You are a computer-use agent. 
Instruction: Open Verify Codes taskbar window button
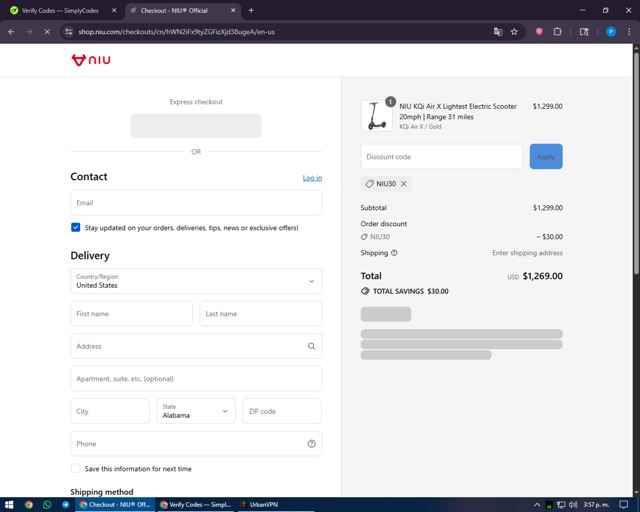pyautogui.click(x=196, y=505)
